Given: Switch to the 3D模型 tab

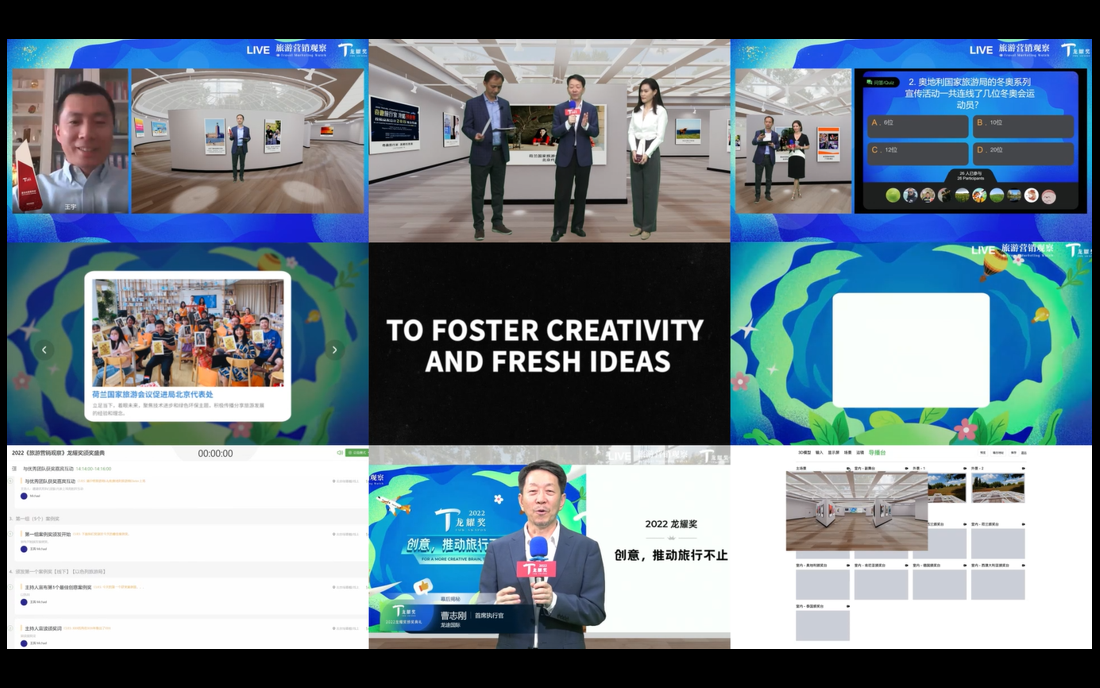Looking at the screenshot, I should point(805,453).
